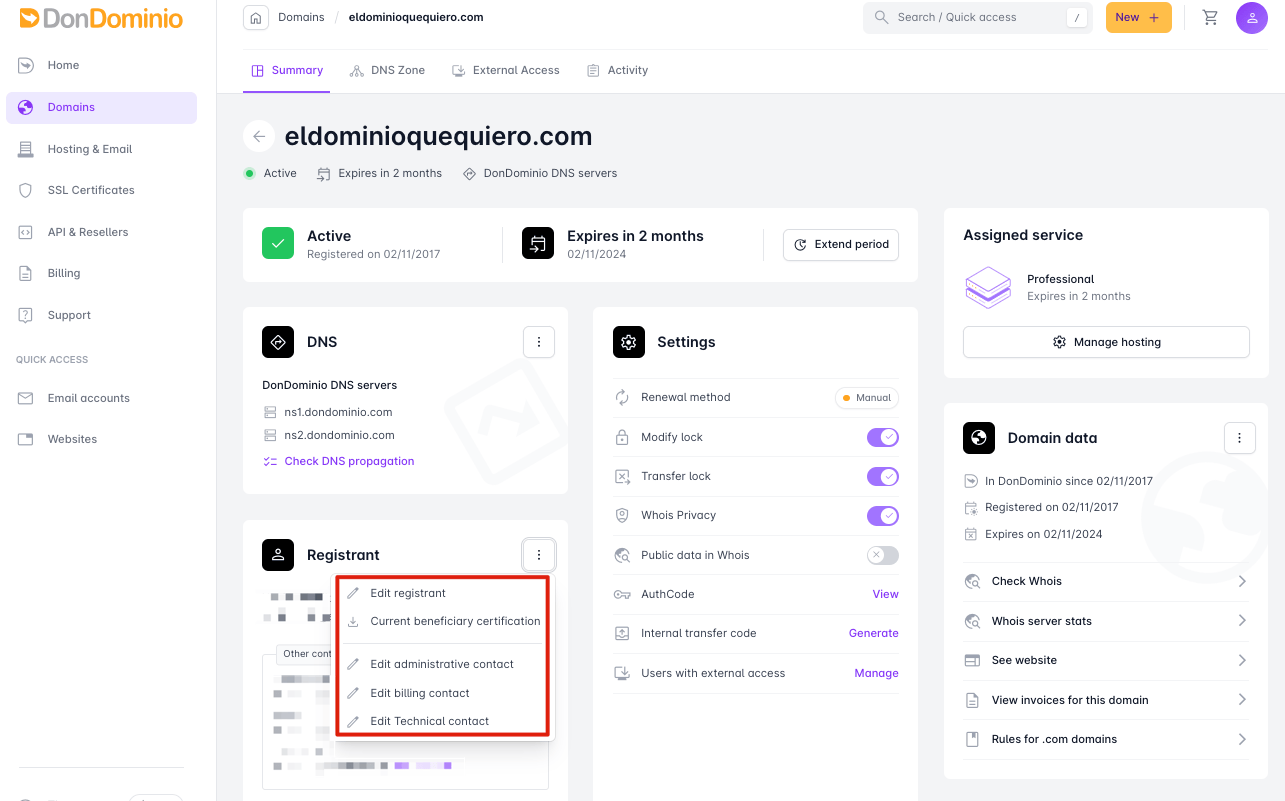
Task: Click the See website row icon
Action: [972, 660]
